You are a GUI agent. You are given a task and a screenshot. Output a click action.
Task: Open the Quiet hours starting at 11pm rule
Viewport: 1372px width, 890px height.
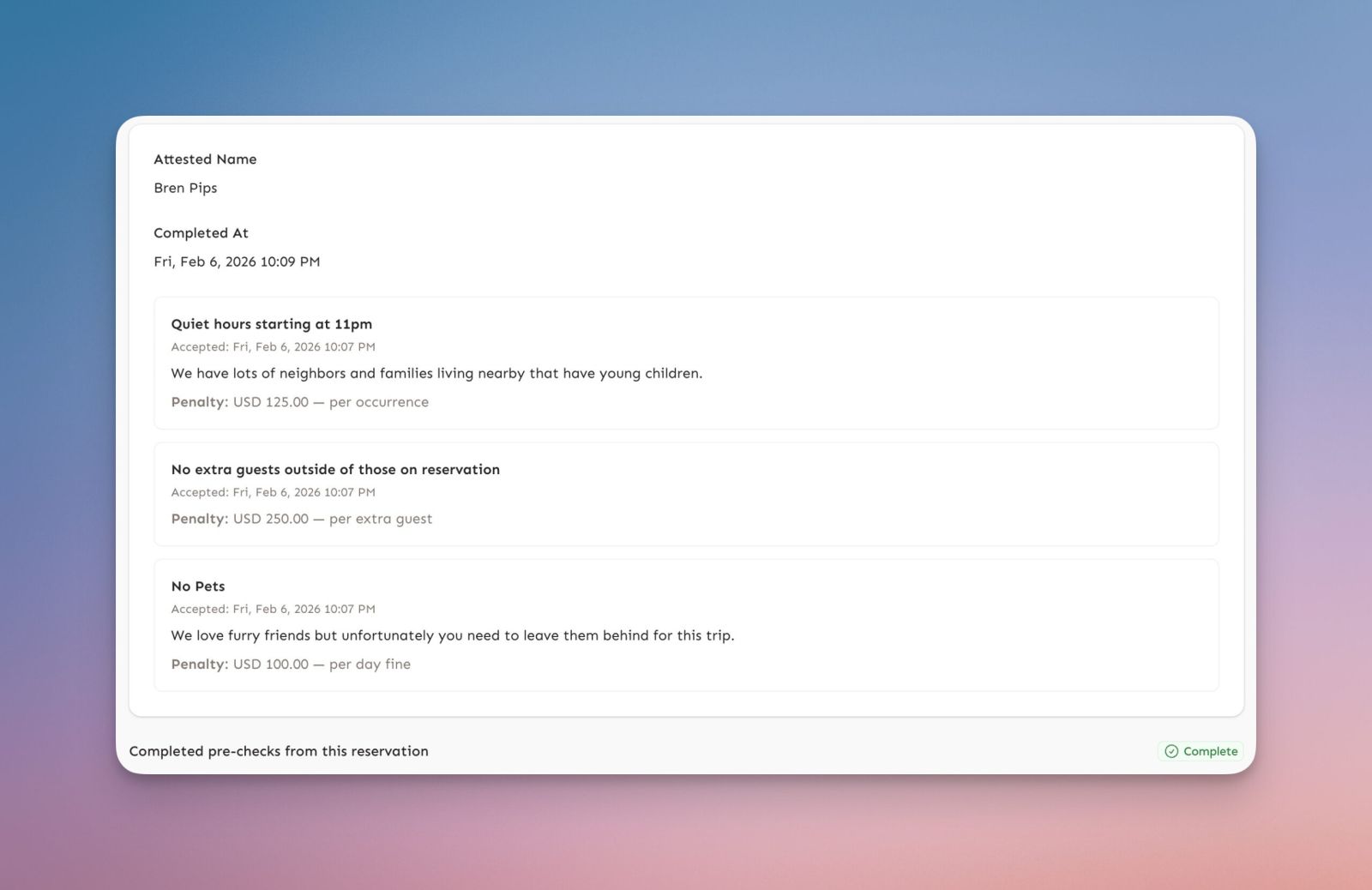point(271,324)
